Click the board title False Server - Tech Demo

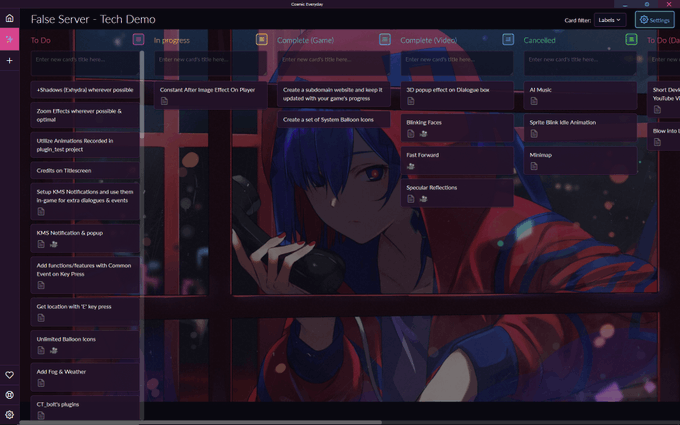coord(93,20)
